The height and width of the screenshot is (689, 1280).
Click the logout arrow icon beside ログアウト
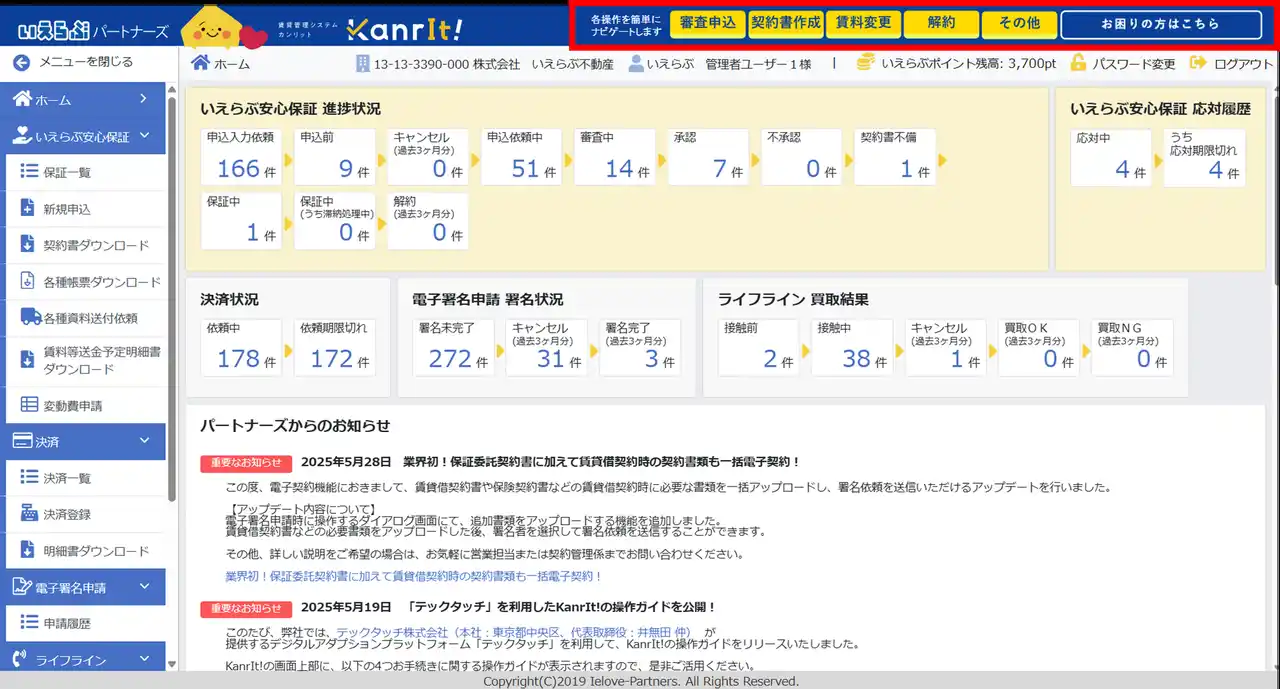pyautogui.click(x=1198, y=63)
